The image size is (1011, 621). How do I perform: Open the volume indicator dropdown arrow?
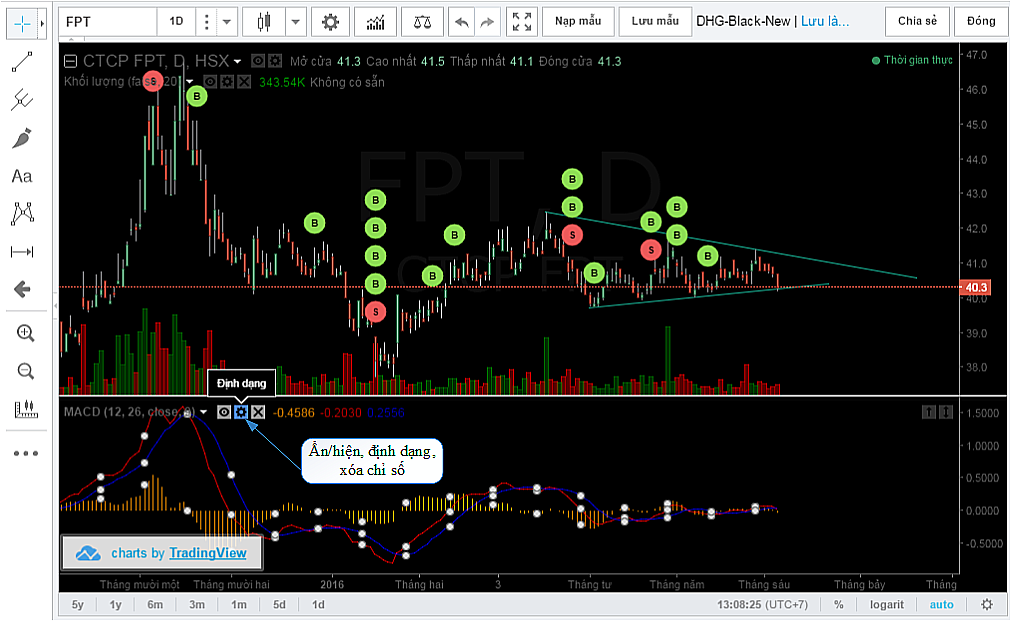pos(190,82)
